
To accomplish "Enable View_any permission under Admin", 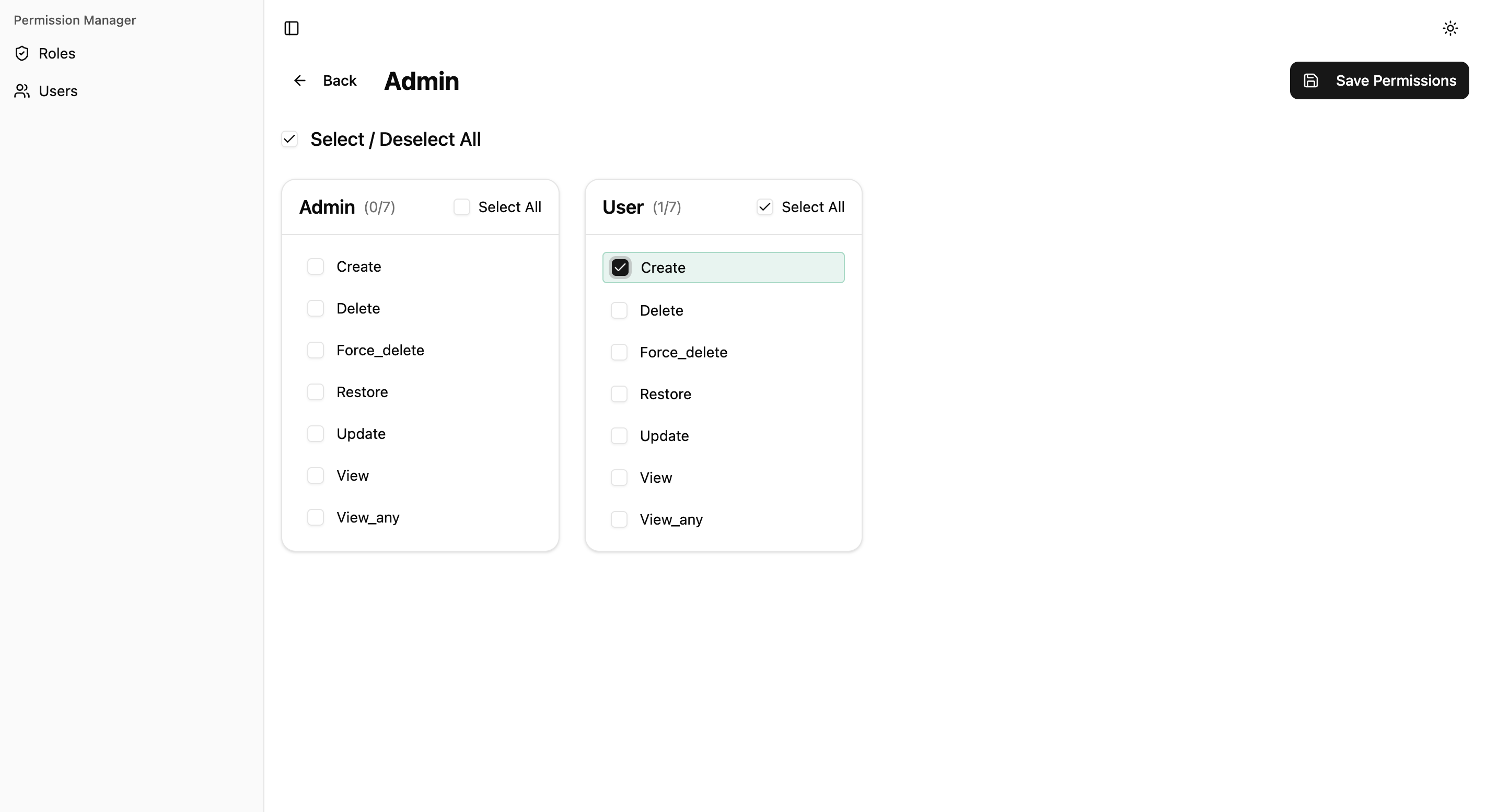I will (x=316, y=517).
